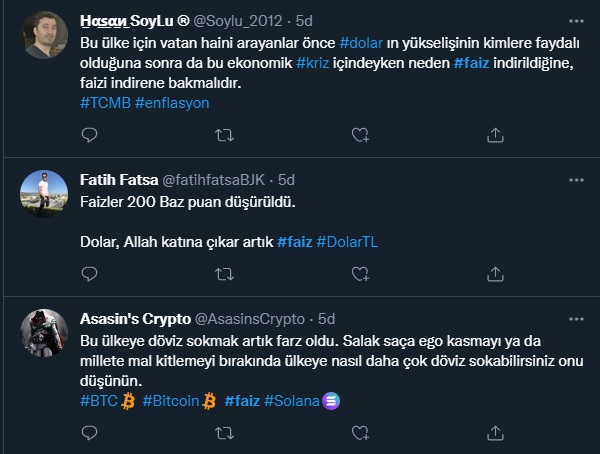Like Hasan SoyLu's tweet
Screen dimensions: 600x454
(359, 133)
